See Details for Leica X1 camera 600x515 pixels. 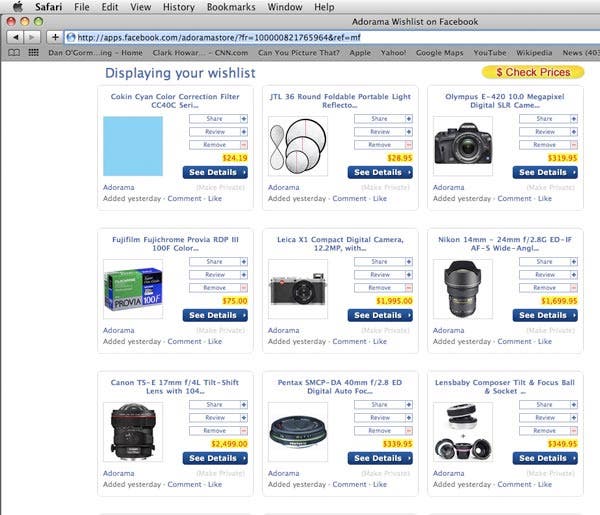point(380,315)
